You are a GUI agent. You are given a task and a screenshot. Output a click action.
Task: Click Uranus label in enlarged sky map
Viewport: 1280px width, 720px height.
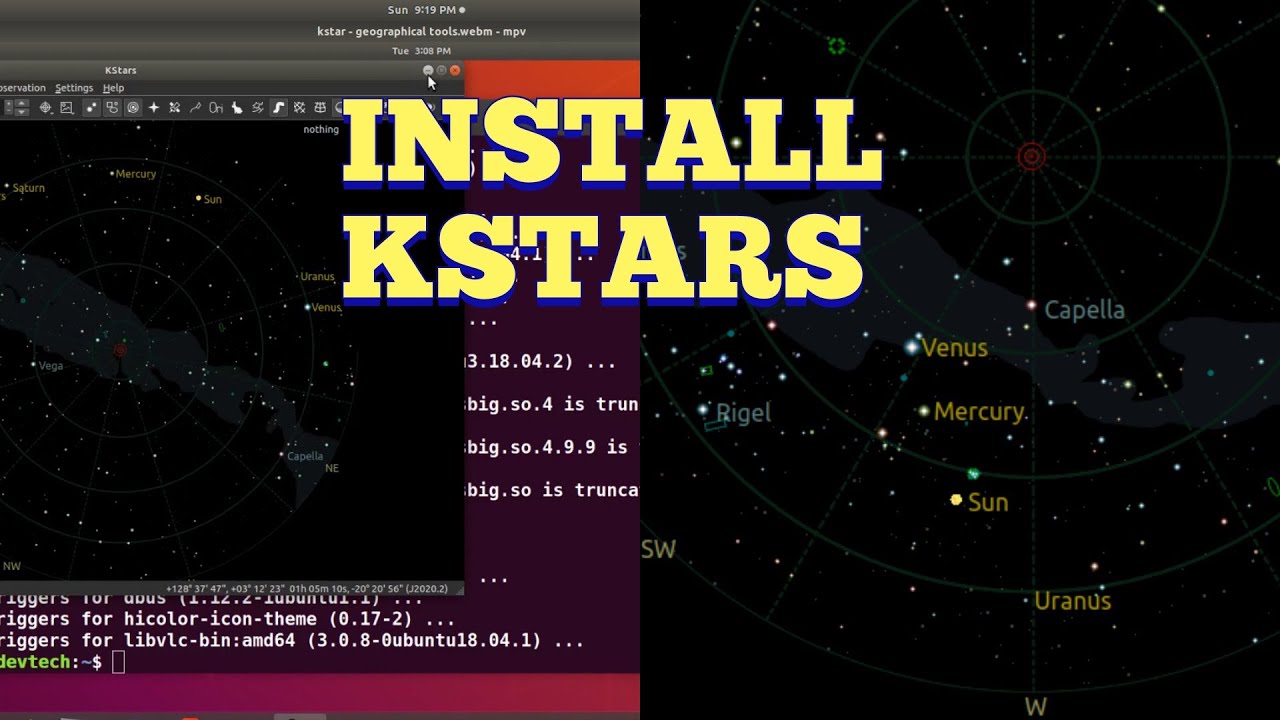click(x=1072, y=601)
